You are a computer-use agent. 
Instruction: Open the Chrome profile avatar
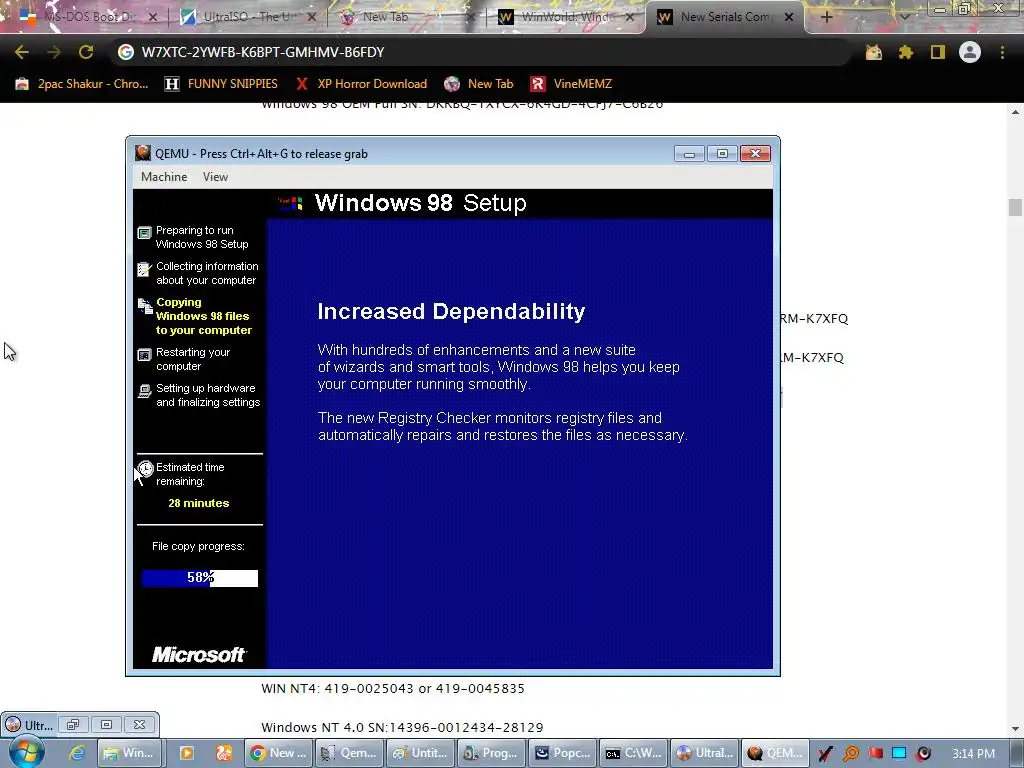click(x=970, y=52)
